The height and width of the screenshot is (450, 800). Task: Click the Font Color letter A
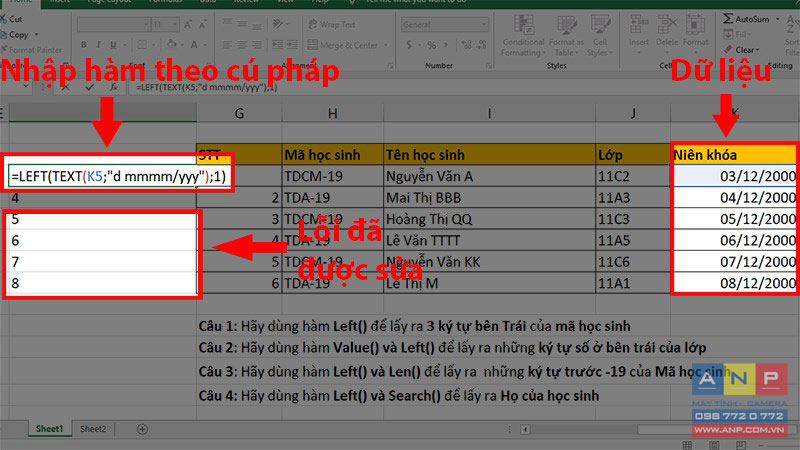coord(194,45)
